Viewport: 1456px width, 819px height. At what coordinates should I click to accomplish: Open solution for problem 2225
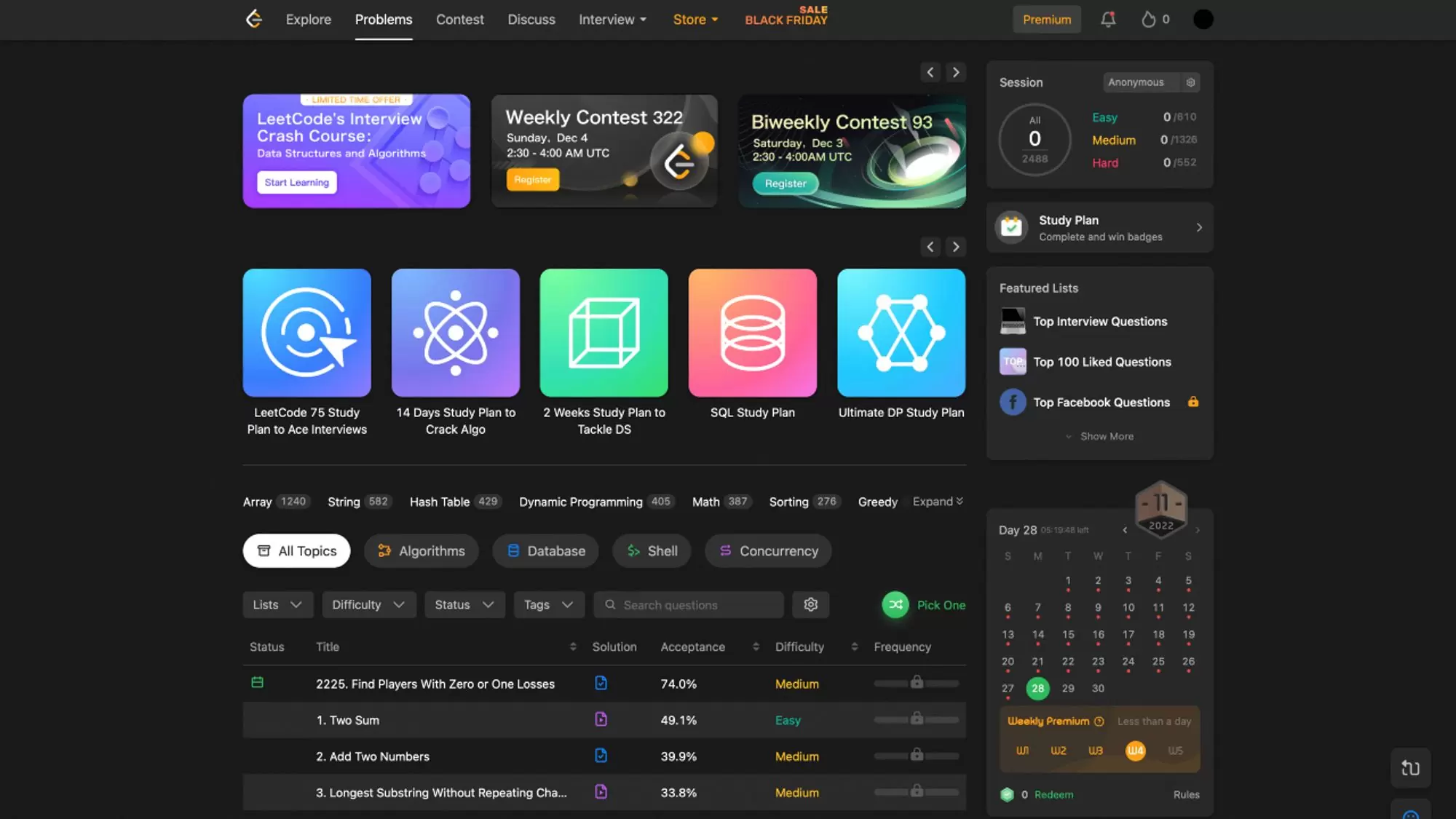pyautogui.click(x=601, y=683)
